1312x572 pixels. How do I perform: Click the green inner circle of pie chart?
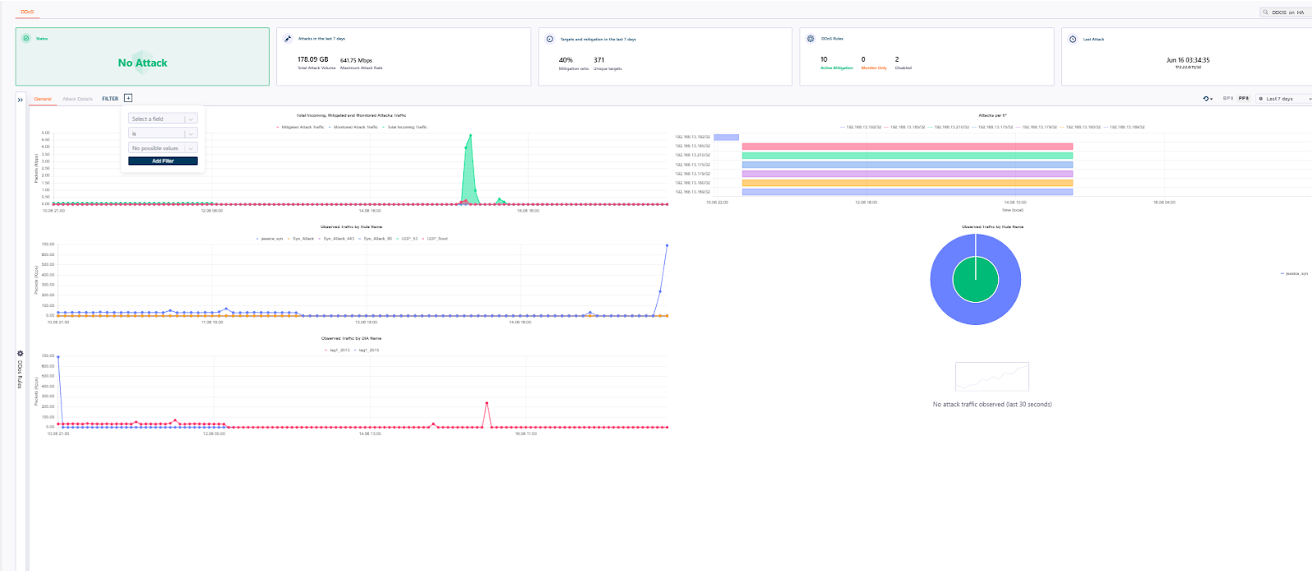975,278
